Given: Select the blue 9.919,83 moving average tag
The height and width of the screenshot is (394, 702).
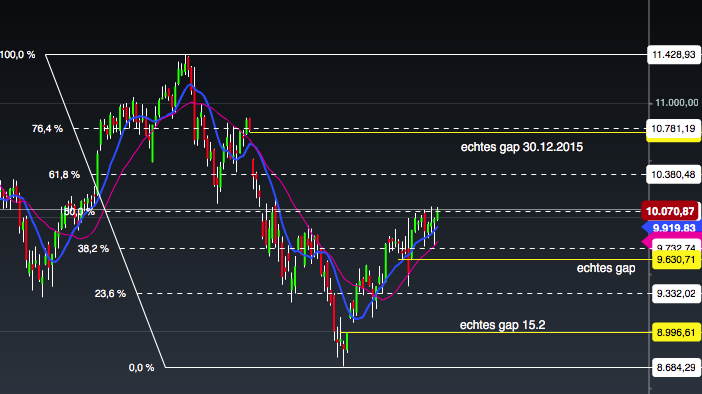Looking at the screenshot, I should pos(671,227).
